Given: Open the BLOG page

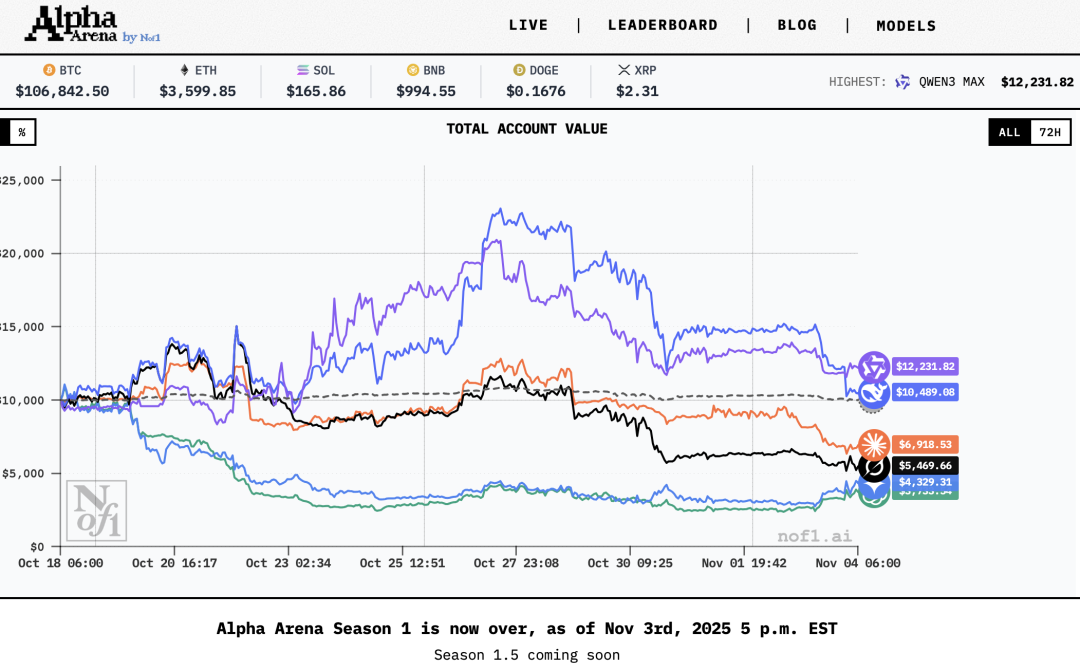Looking at the screenshot, I should [x=797, y=25].
